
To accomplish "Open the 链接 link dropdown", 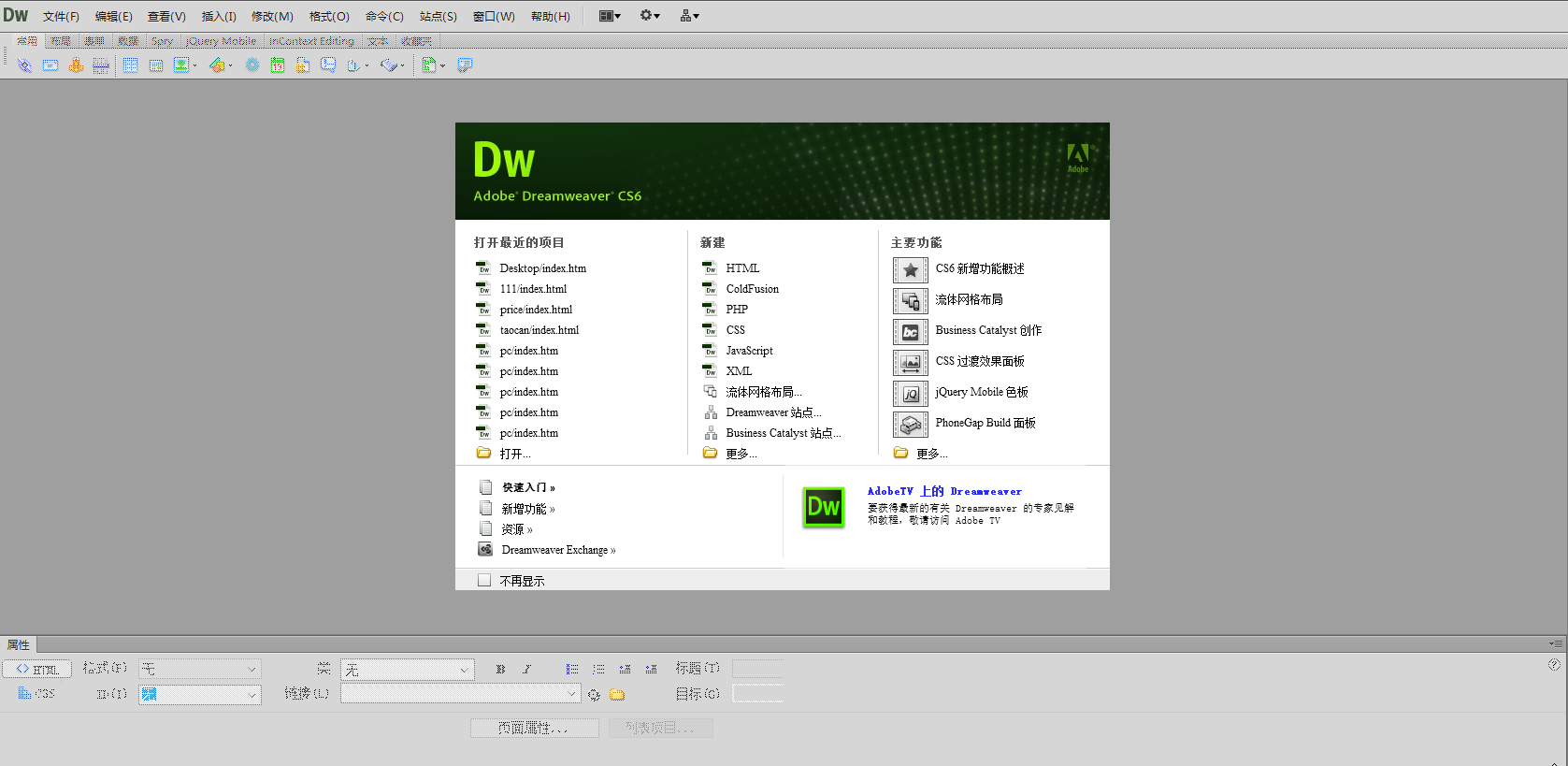I will tap(460, 693).
